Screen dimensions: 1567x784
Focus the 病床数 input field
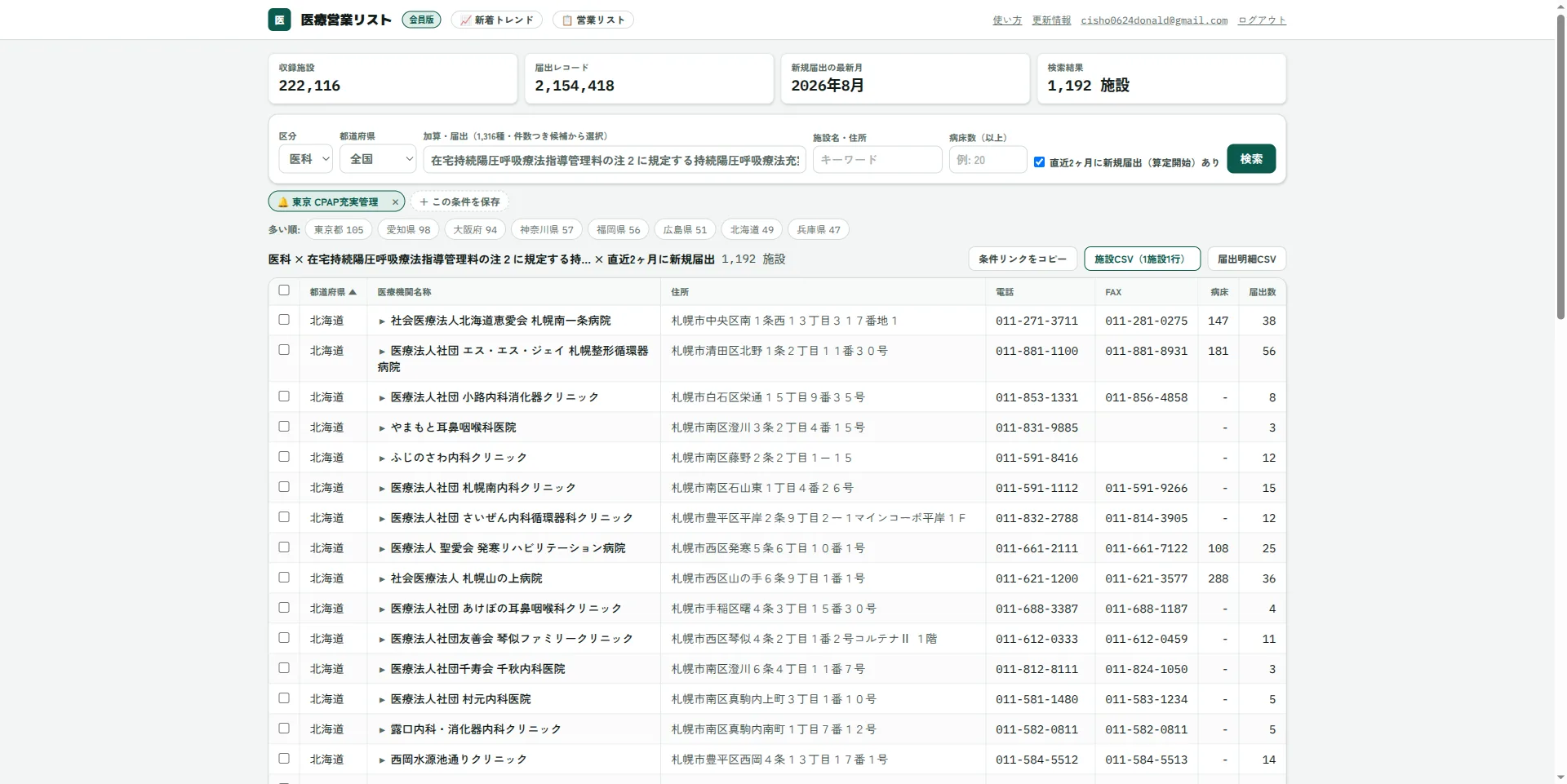[988, 160]
